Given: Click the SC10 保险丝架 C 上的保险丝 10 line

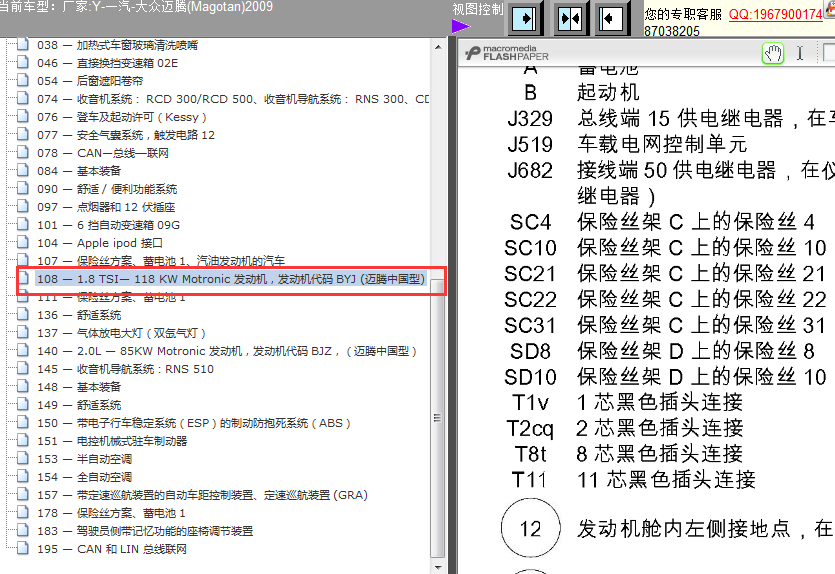Looking at the screenshot, I should point(665,248).
